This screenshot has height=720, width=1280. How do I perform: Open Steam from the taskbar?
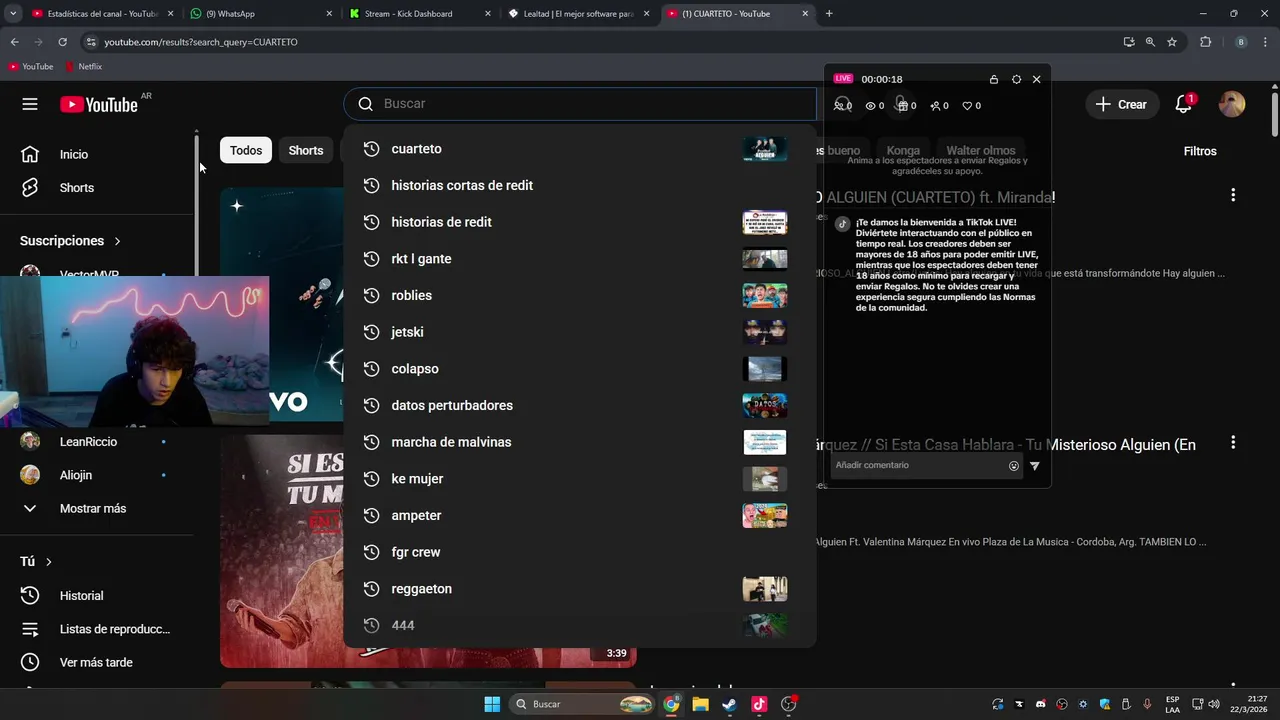729,704
